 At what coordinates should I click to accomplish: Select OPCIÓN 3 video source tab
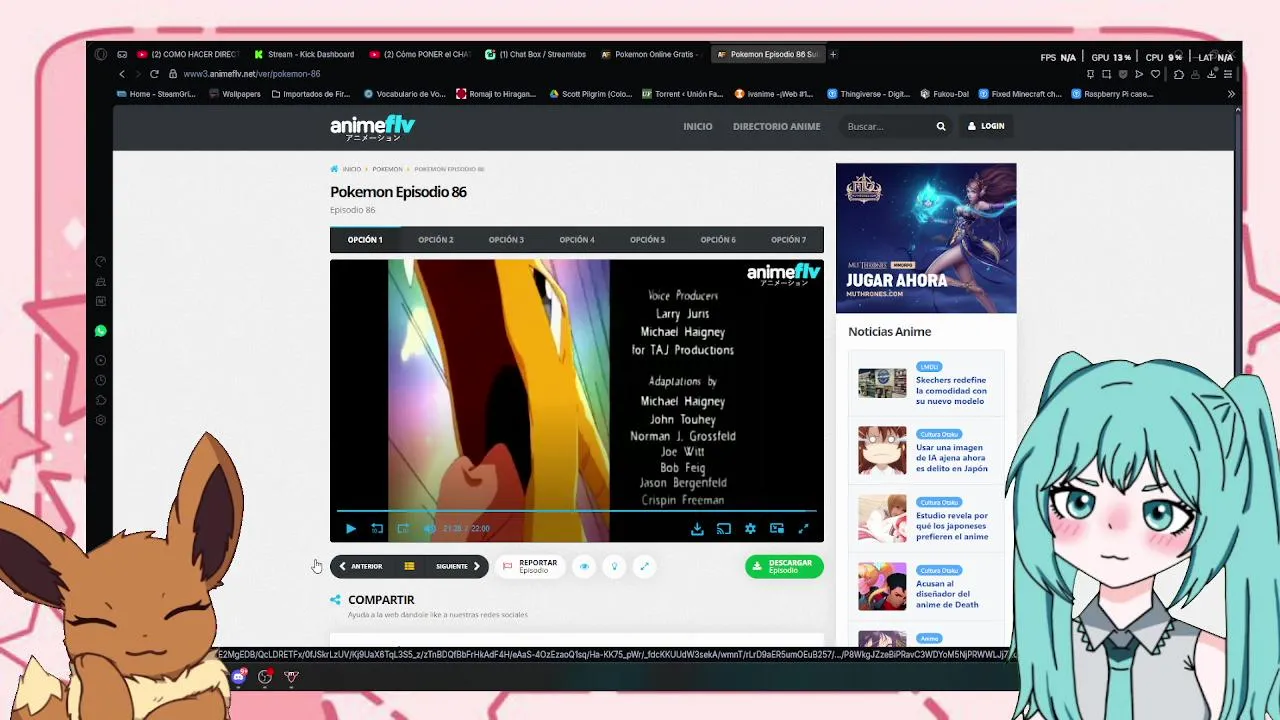pos(506,240)
